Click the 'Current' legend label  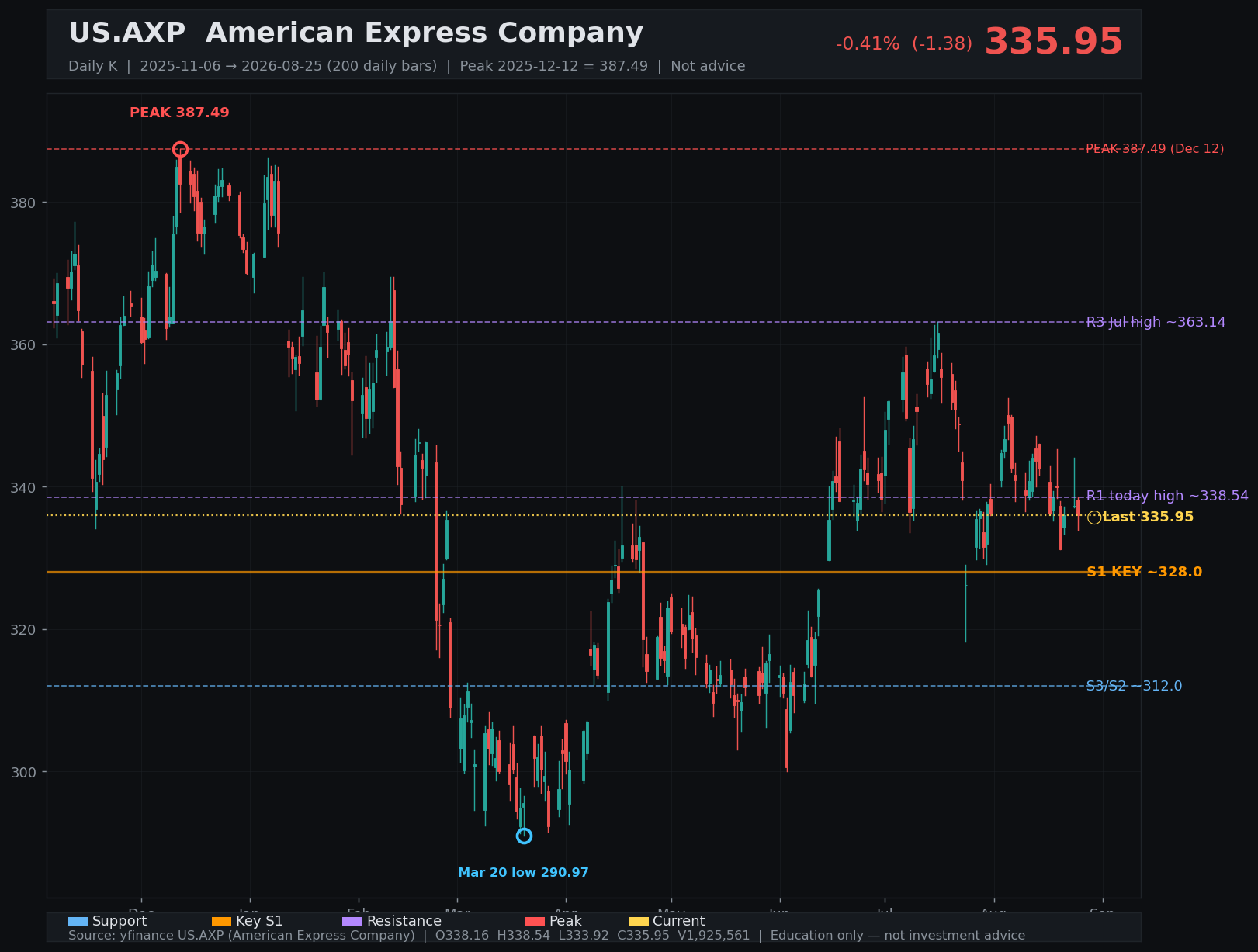[679, 921]
